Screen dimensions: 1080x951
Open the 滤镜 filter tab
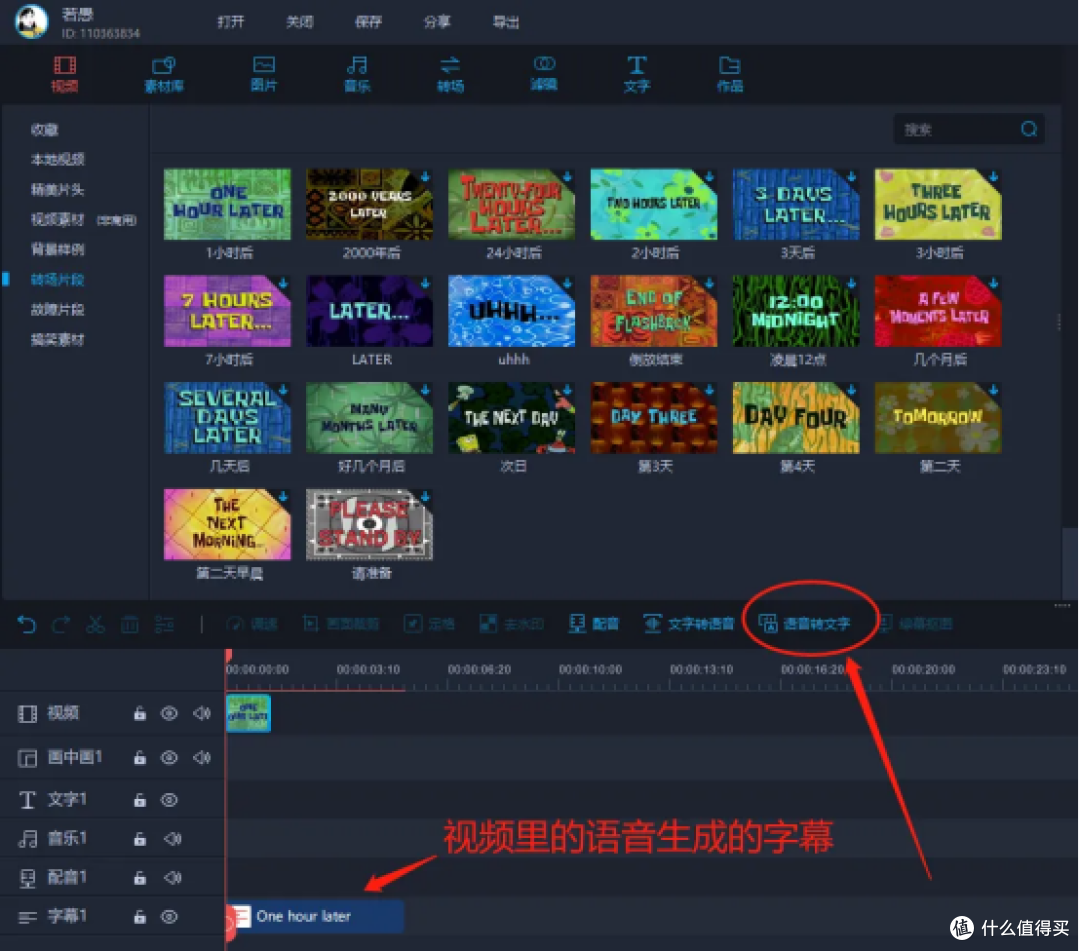pyautogui.click(x=543, y=74)
